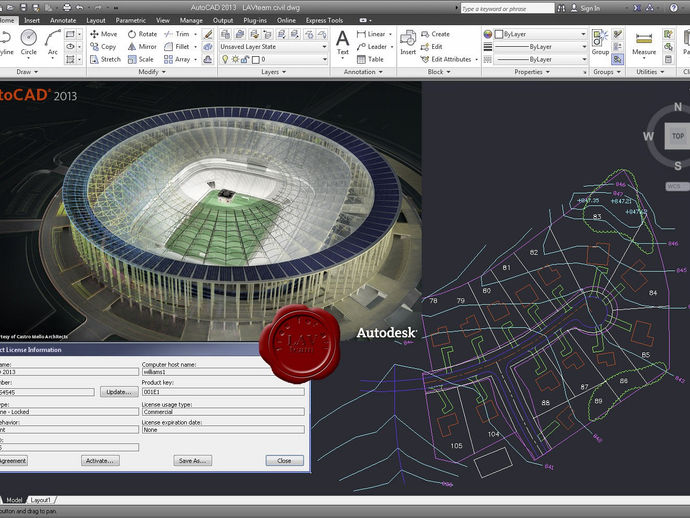Viewport: 690px width, 518px height.
Task: Activate the Trim tool
Action: click(176, 34)
